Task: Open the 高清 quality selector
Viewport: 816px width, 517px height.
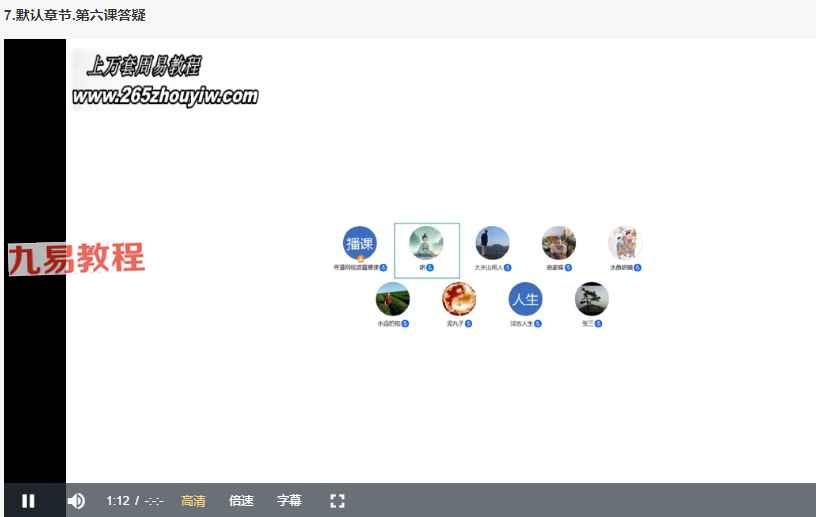Action: (x=193, y=500)
